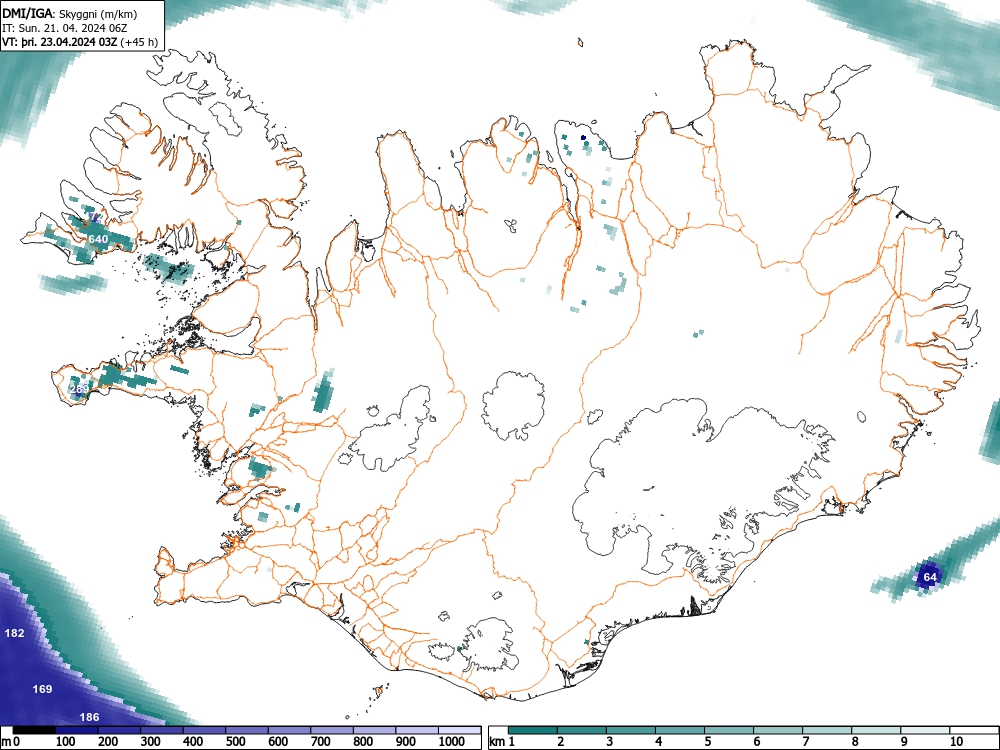Click the 500–600 m legend color swatch
The height and width of the screenshot is (750, 1000).
(247, 730)
